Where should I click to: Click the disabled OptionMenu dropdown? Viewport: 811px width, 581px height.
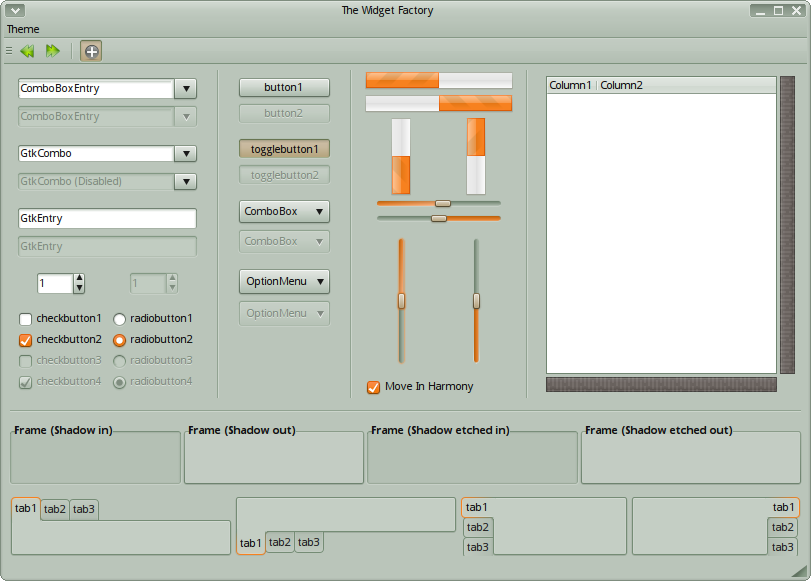coord(284,314)
